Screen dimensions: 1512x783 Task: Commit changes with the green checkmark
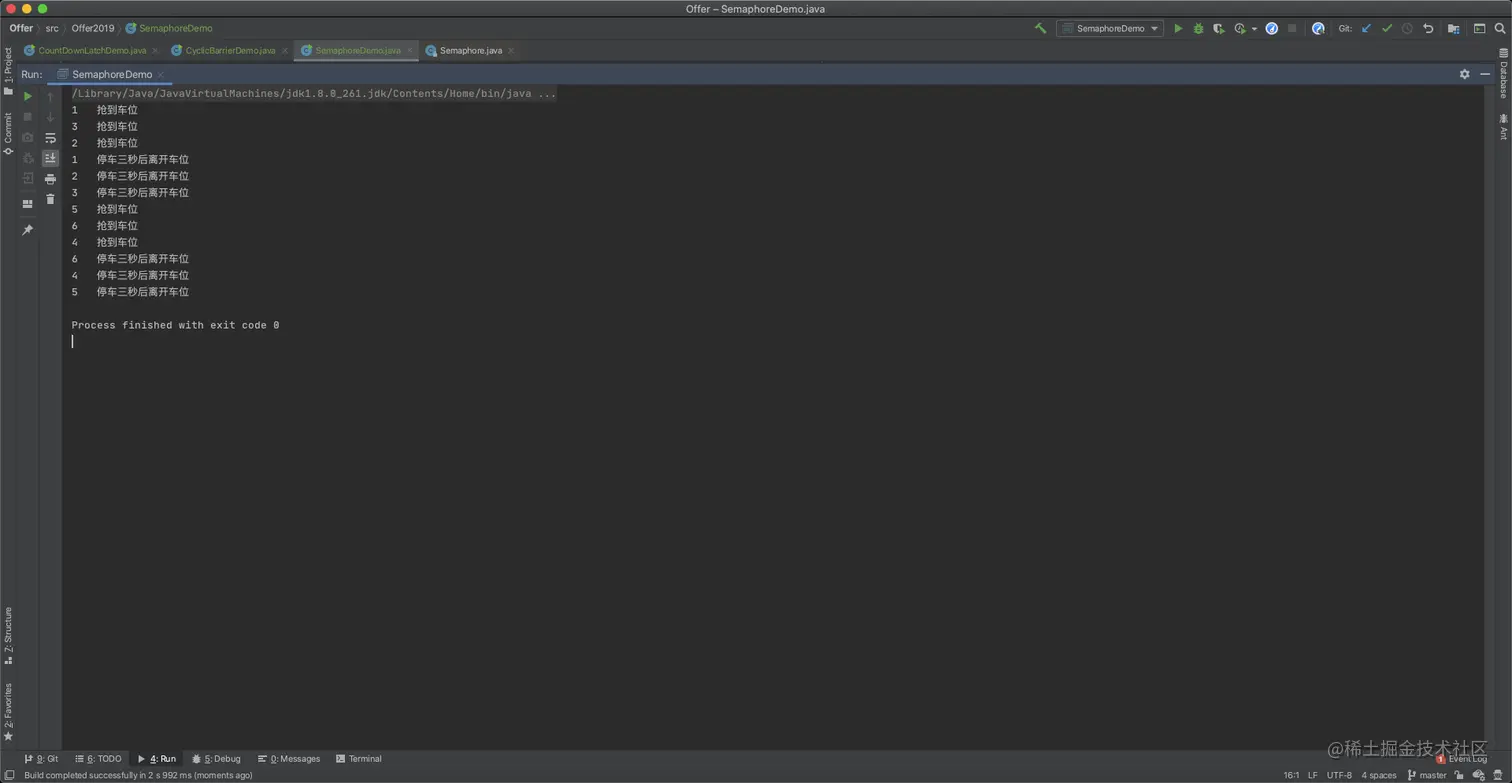coord(1387,28)
